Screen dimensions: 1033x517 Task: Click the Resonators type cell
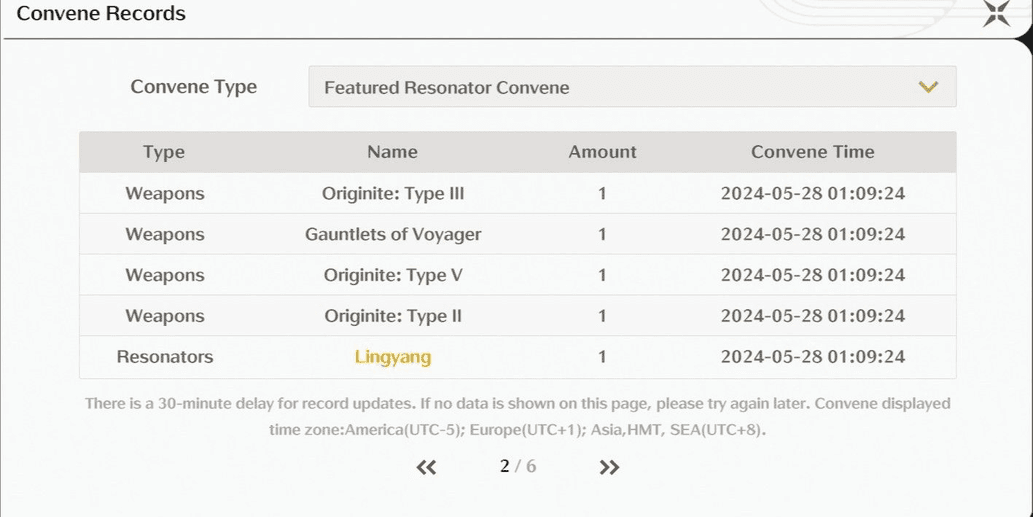point(165,357)
